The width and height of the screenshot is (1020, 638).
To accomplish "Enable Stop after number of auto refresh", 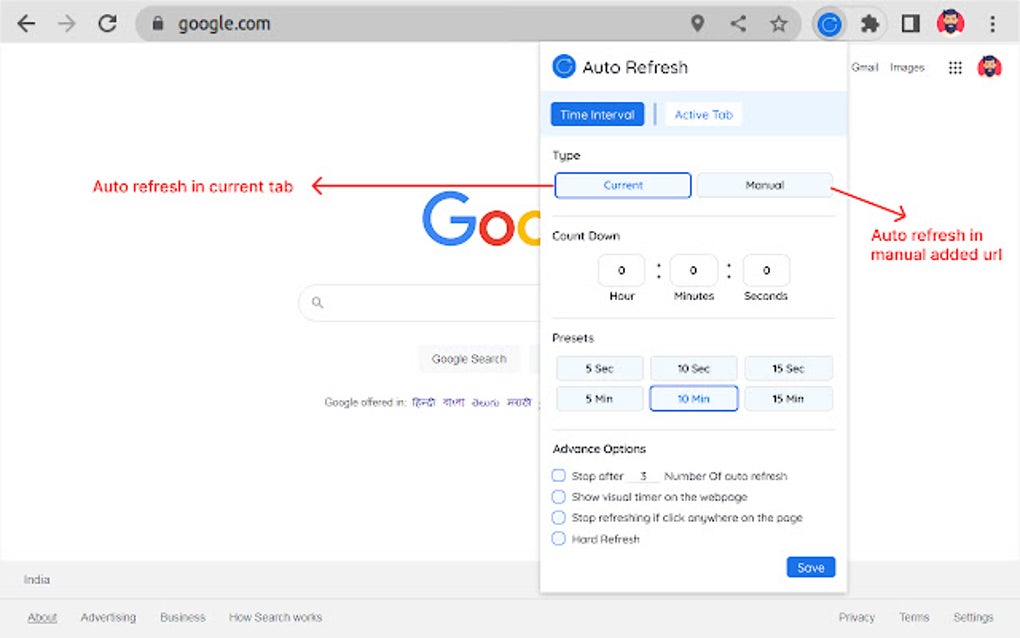I will tap(559, 475).
